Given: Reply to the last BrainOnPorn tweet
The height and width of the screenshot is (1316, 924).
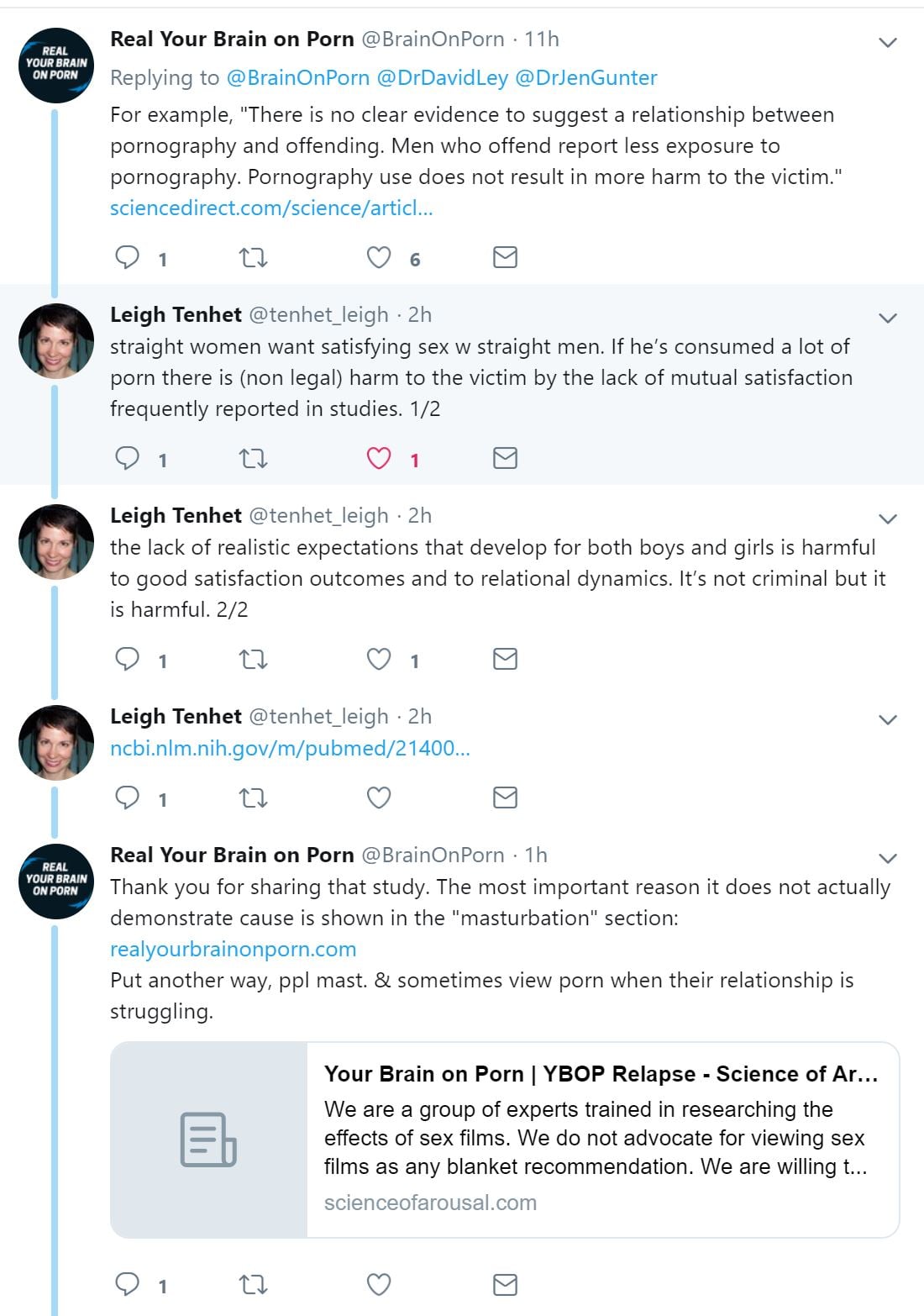Looking at the screenshot, I should pos(127,1284).
